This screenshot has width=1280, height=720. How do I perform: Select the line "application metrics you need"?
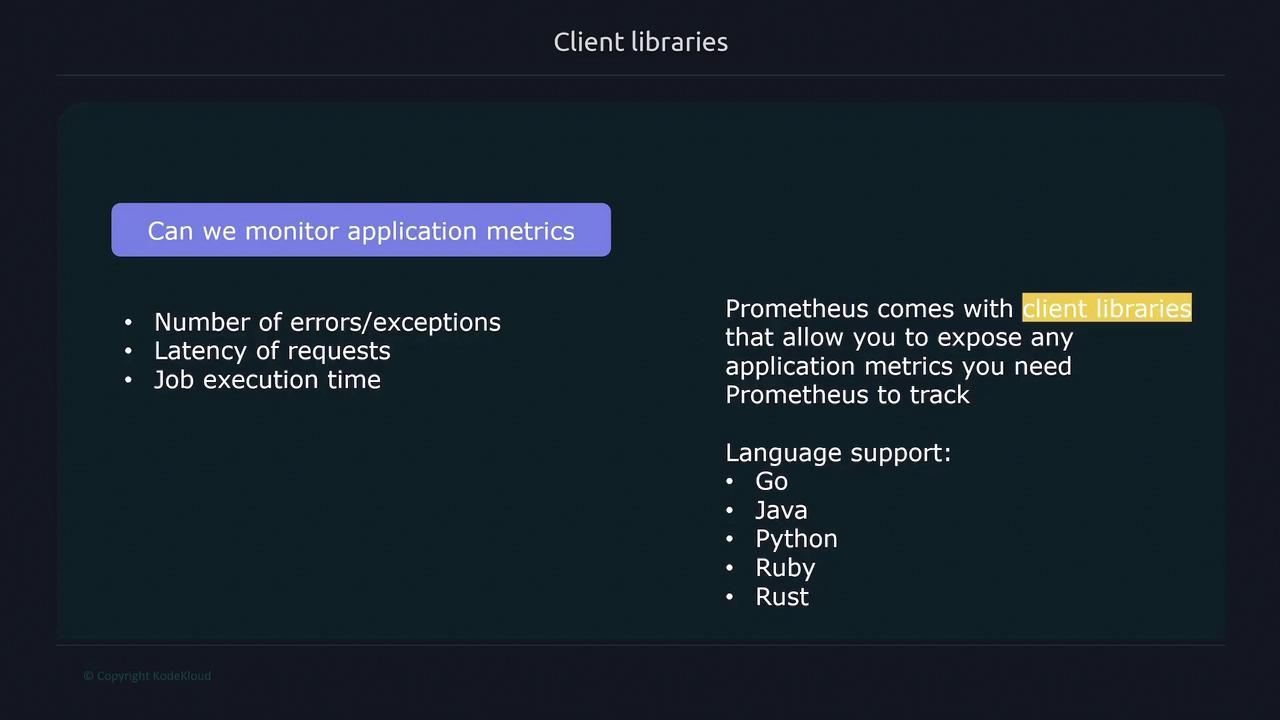898,366
